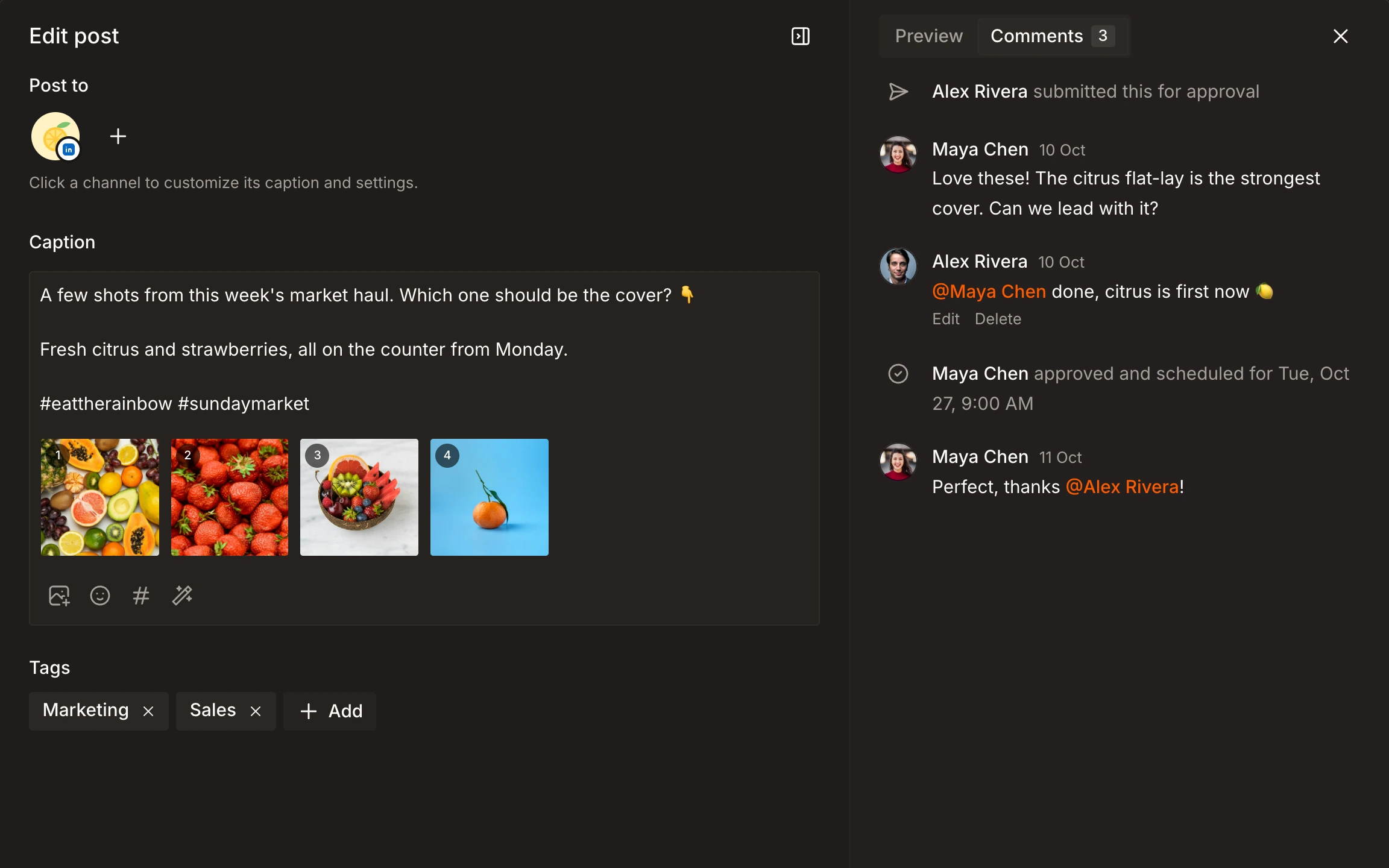Click Alex Rivera's comment avatar

click(x=898, y=266)
